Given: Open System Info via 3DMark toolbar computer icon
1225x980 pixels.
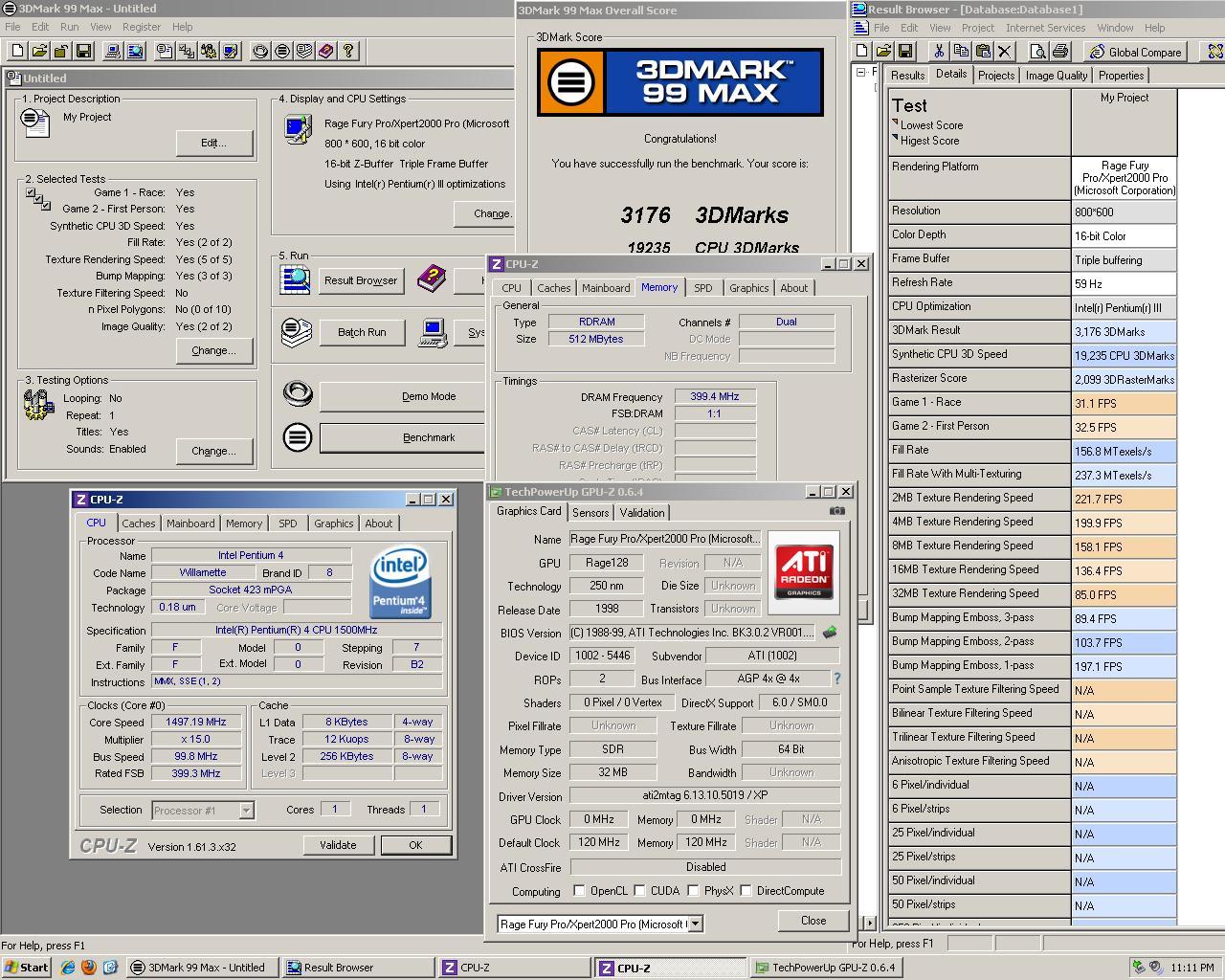Looking at the screenshot, I should coord(112,51).
